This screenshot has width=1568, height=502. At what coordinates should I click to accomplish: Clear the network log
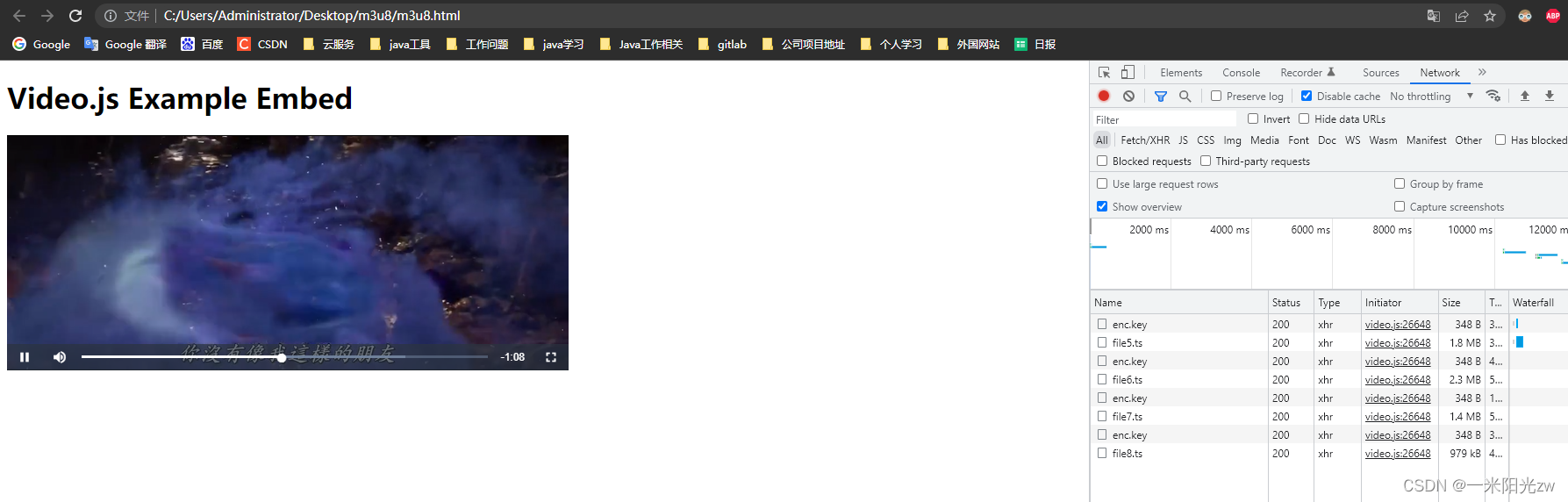click(x=1128, y=96)
